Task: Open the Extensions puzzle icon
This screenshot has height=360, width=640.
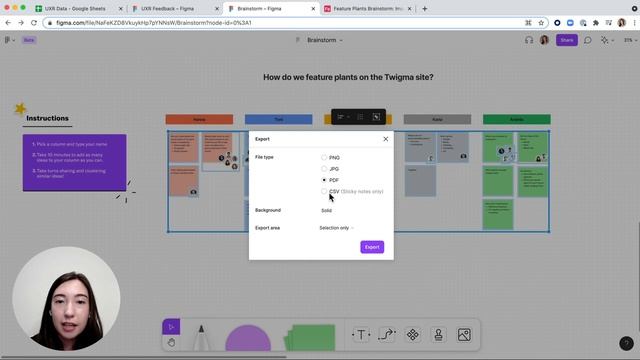Action: 596,23
